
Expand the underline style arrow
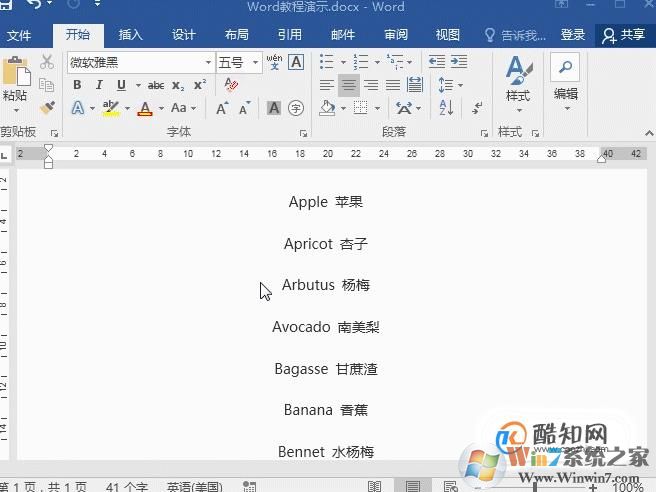point(138,85)
